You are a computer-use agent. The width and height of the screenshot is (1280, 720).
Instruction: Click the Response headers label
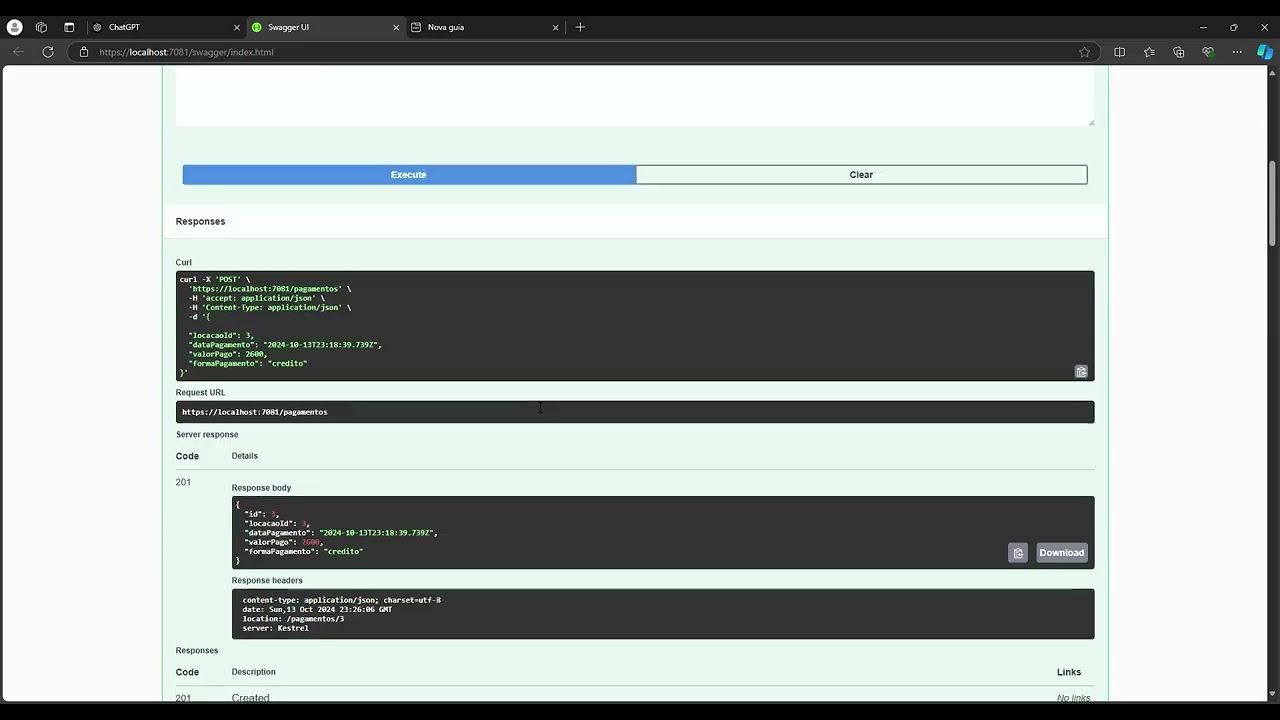(x=267, y=580)
